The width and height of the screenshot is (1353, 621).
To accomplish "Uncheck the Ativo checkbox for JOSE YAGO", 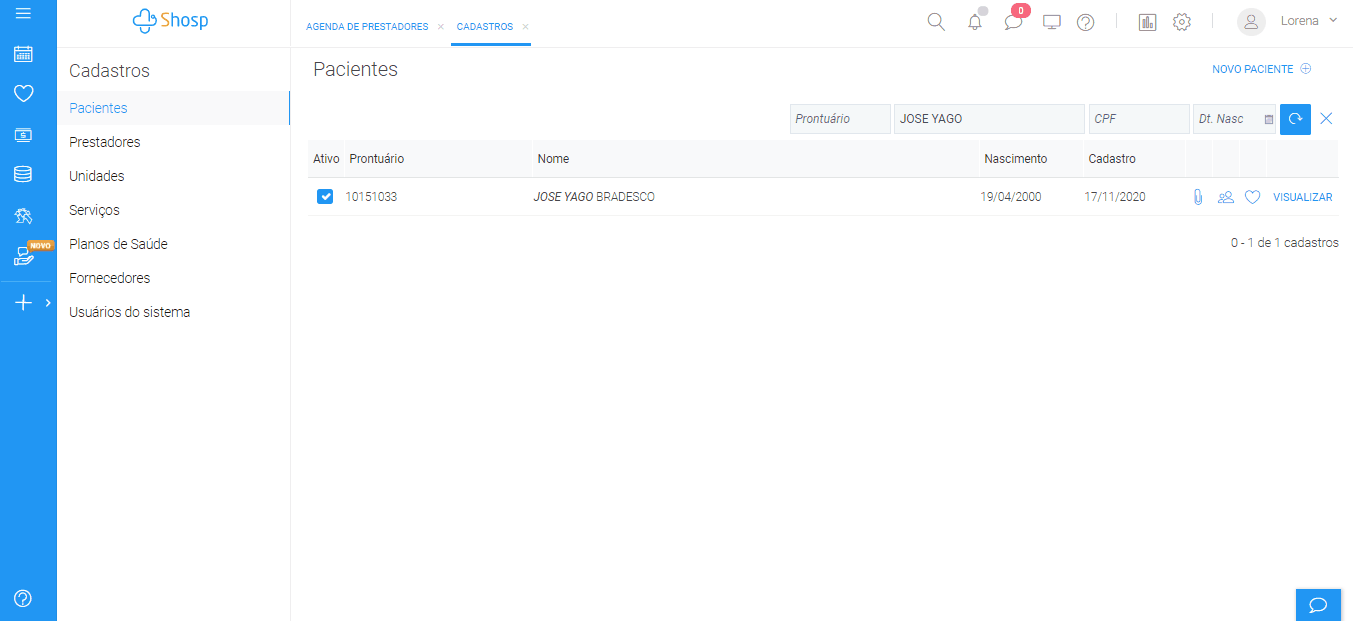I will click(x=325, y=197).
